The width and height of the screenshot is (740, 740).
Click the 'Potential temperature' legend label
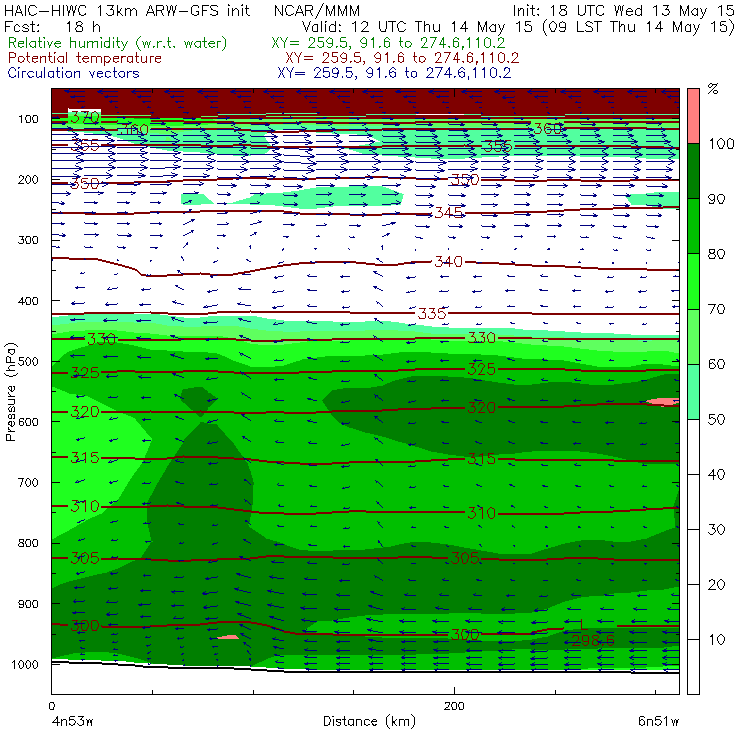coord(84,58)
